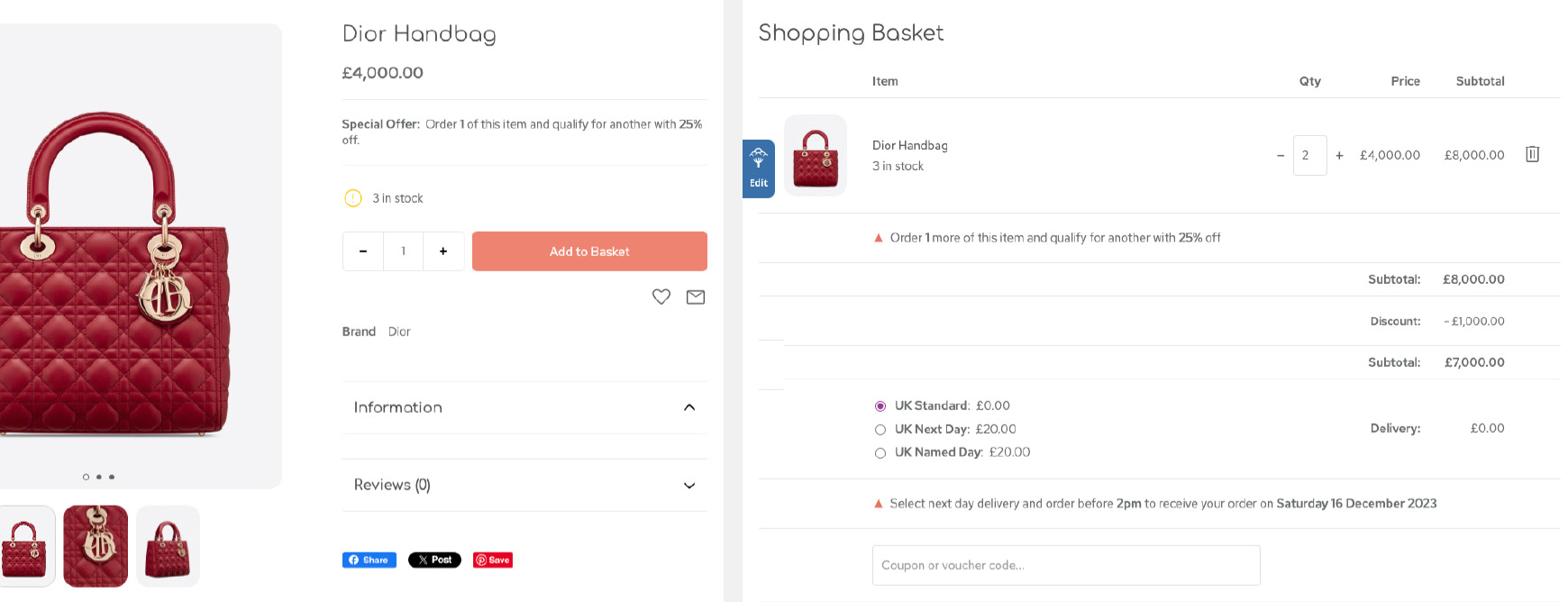Image resolution: width=1568 pixels, height=602 pixels.
Task: Click the Special Offer text on product
Action: pyautogui.click(x=522, y=132)
